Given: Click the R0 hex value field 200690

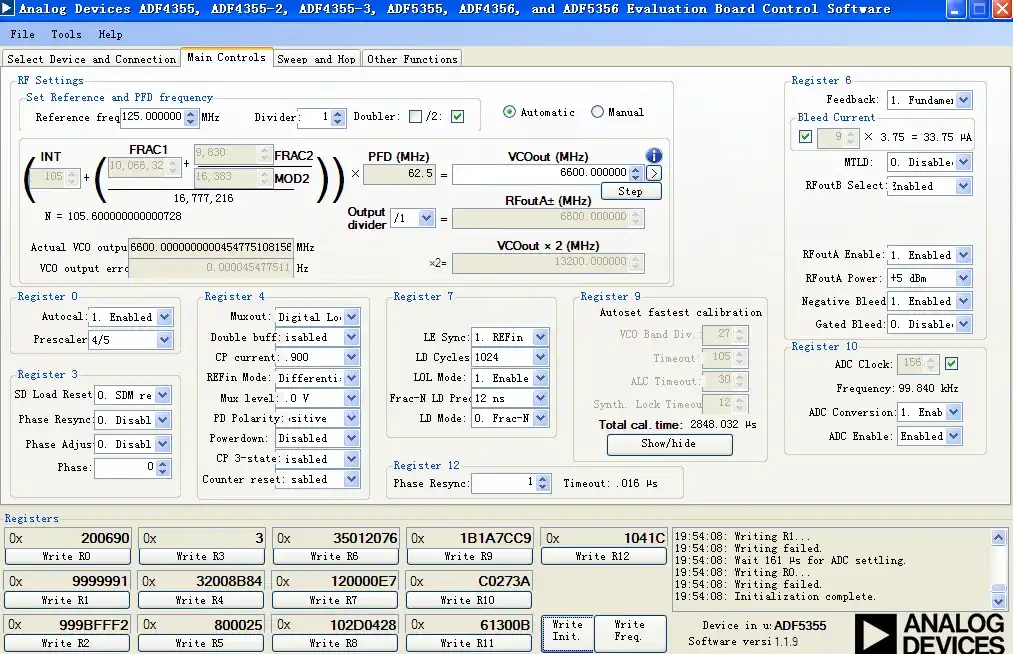Looking at the screenshot, I should tap(67, 538).
